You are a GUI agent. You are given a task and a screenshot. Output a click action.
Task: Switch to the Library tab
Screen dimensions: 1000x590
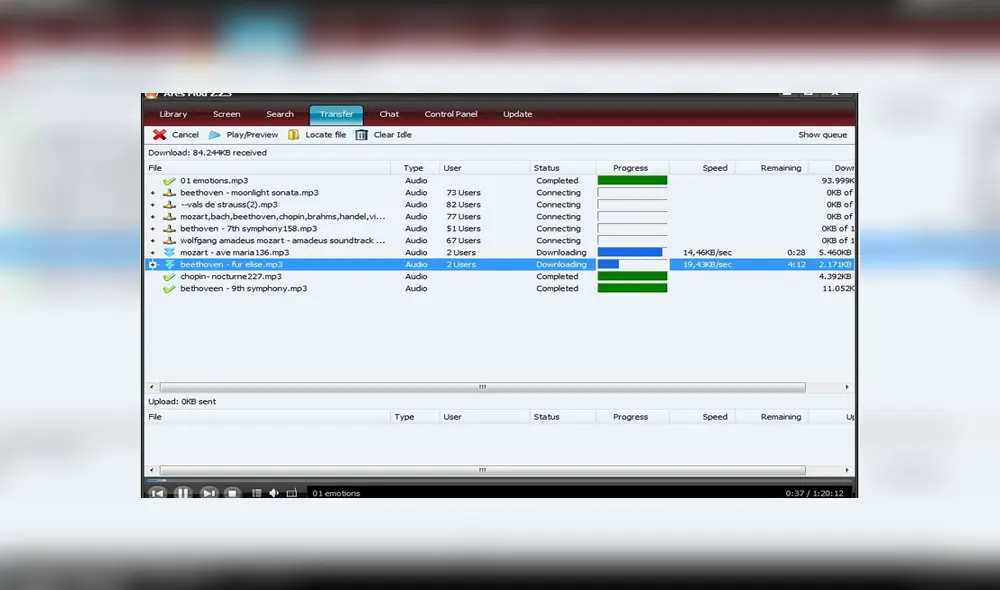173,114
